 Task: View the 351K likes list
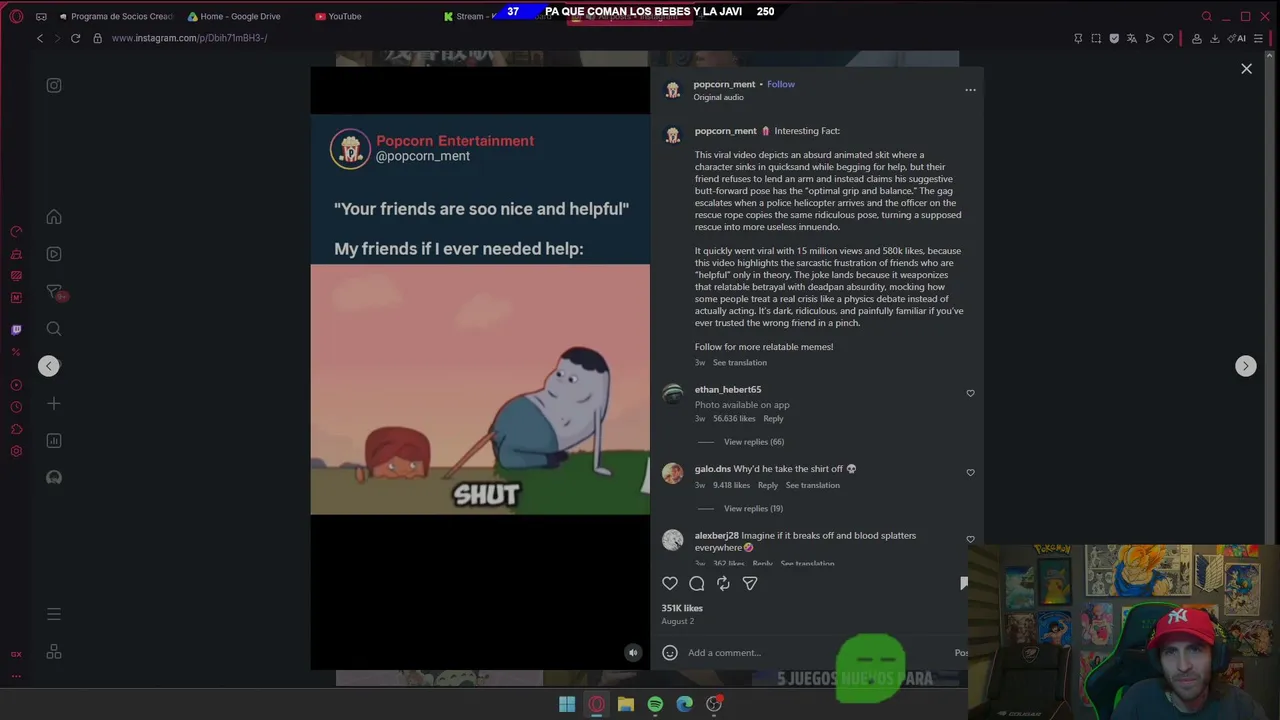pyautogui.click(x=682, y=608)
